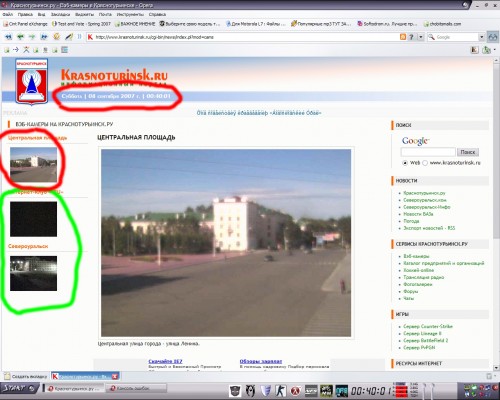Image resolution: width=500 pixels, height=400 pixels.
Task: Launch Half-Life lambda icon in taskbar
Action: [296, 390]
